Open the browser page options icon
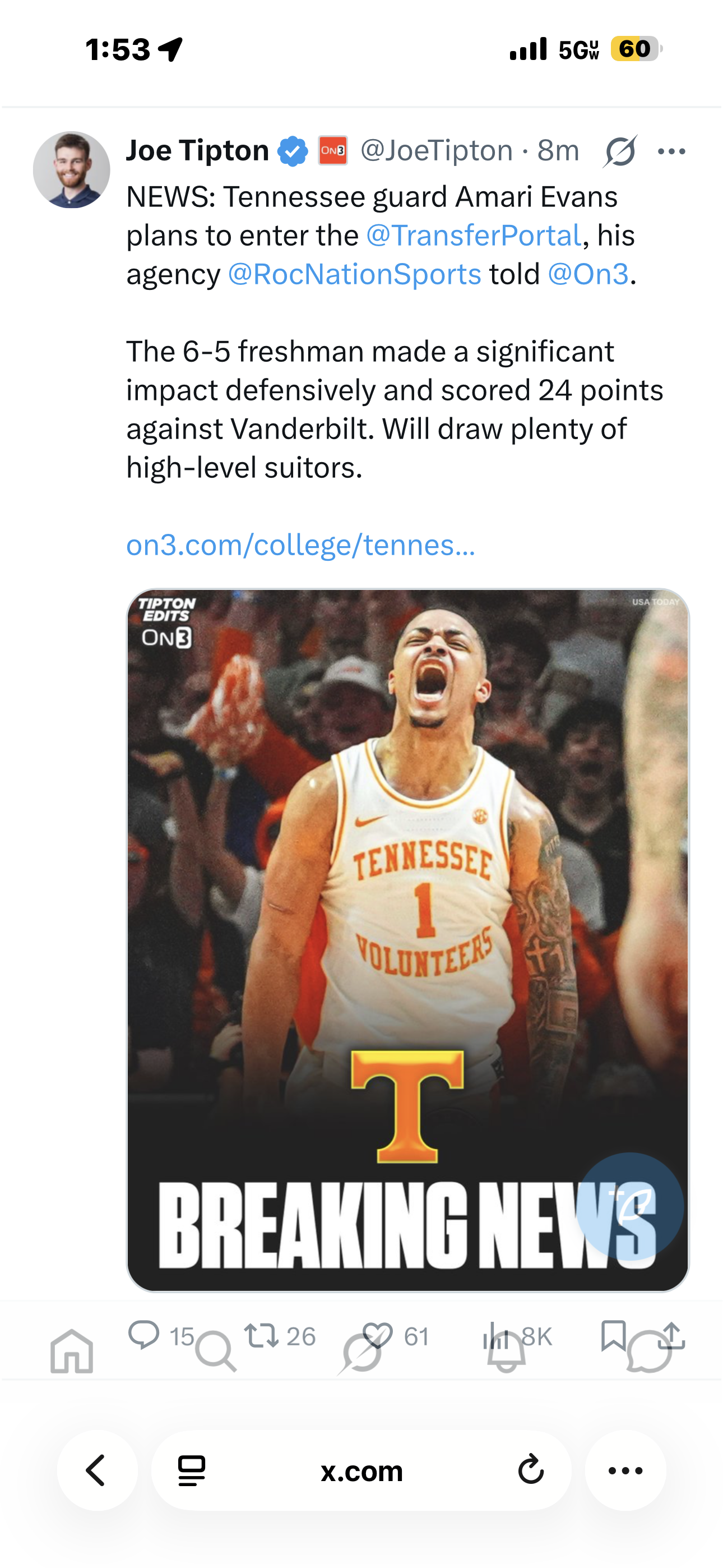 click(x=192, y=1470)
